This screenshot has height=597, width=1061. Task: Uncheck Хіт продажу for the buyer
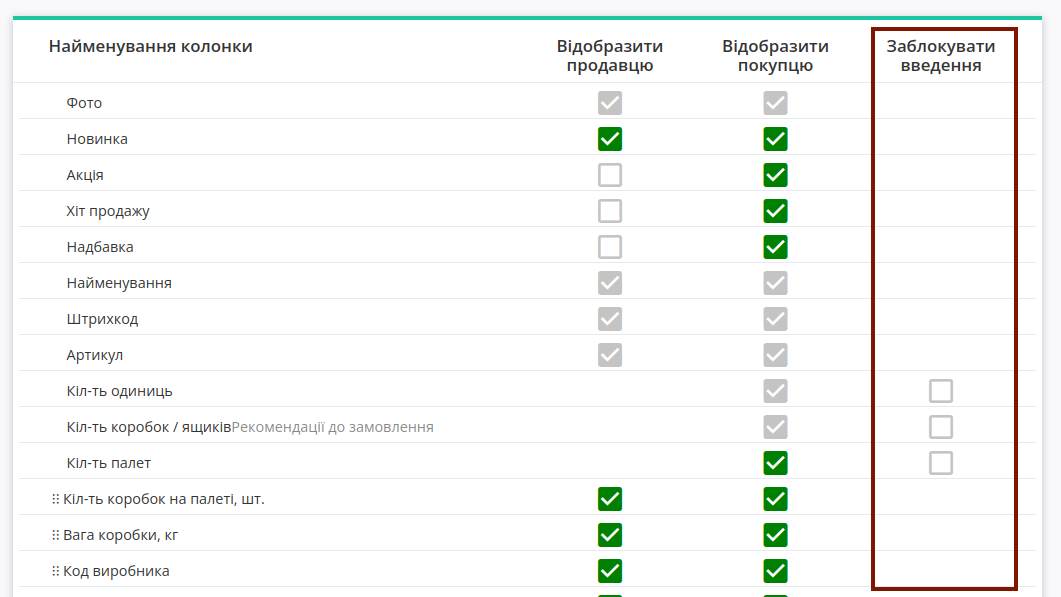(775, 211)
